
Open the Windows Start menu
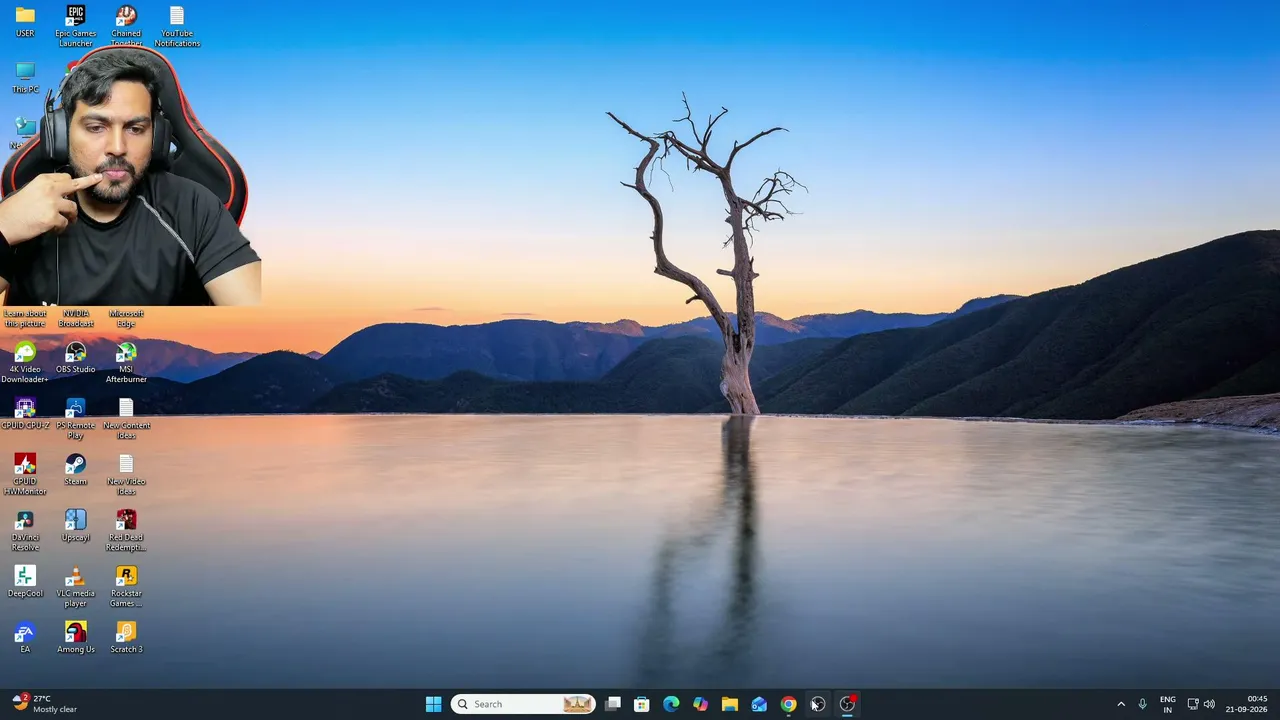coord(433,704)
